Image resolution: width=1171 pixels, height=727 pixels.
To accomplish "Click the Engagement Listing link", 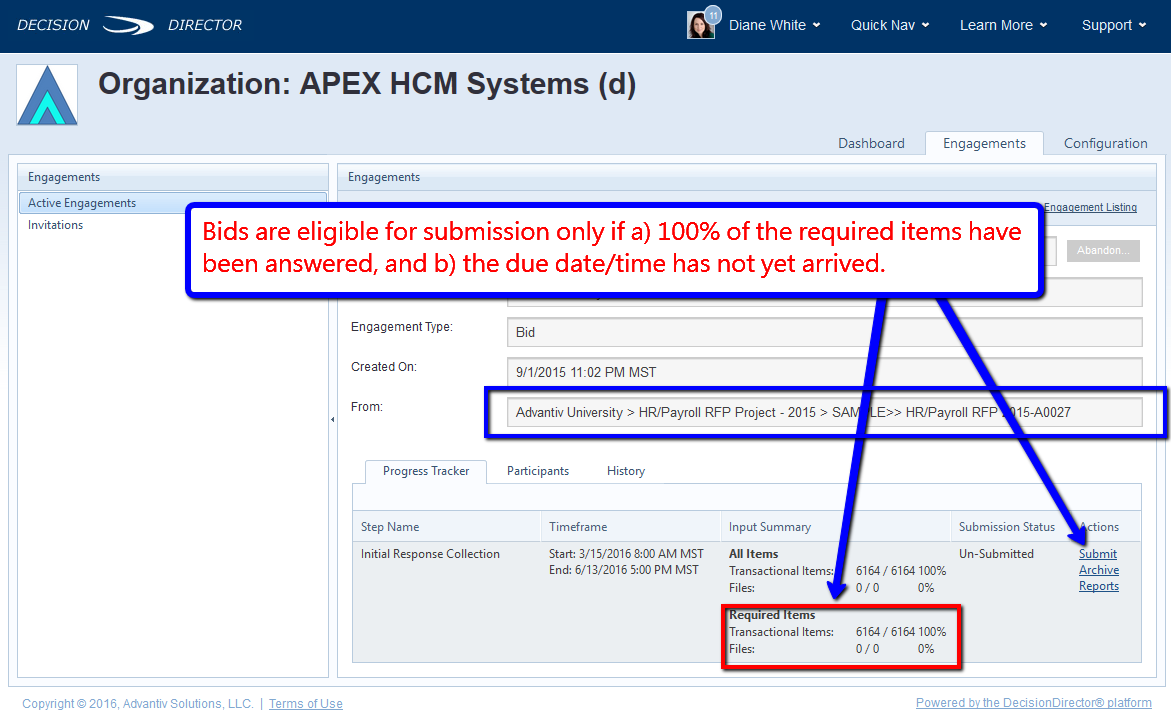I will (x=1090, y=208).
